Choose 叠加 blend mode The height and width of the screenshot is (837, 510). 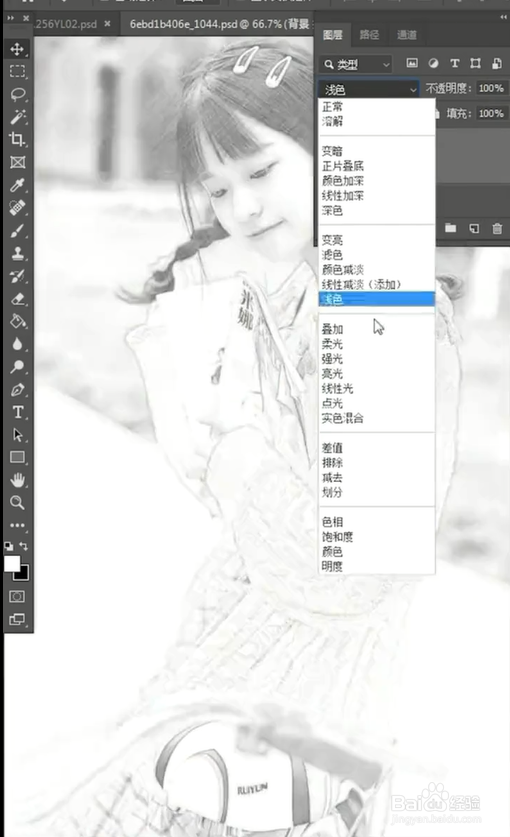(x=376, y=329)
